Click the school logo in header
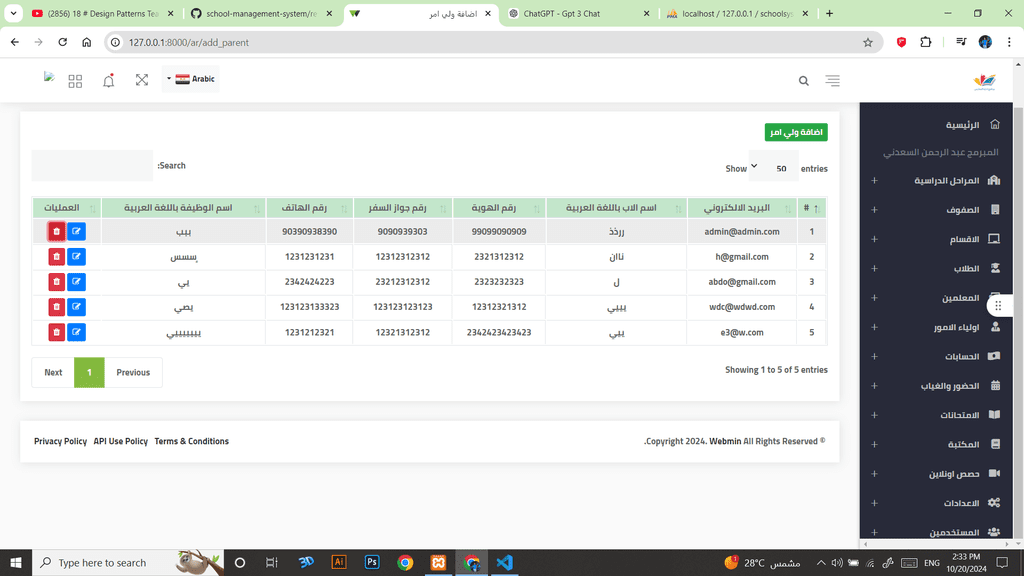The height and width of the screenshot is (576, 1024). coord(984,81)
